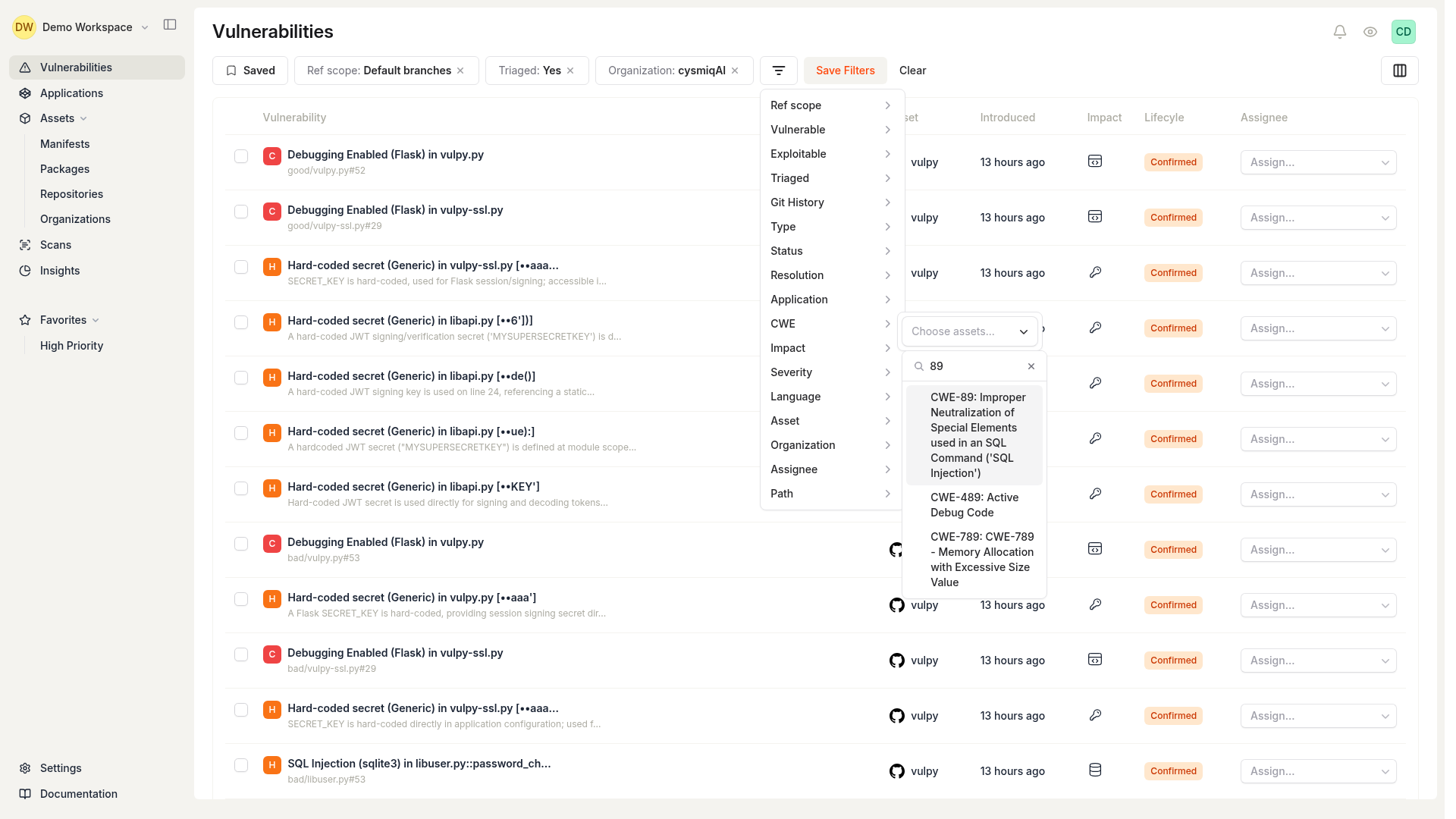Click the eye icon in the top bar
This screenshot has height=819, width=1456.
[1370, 32]
